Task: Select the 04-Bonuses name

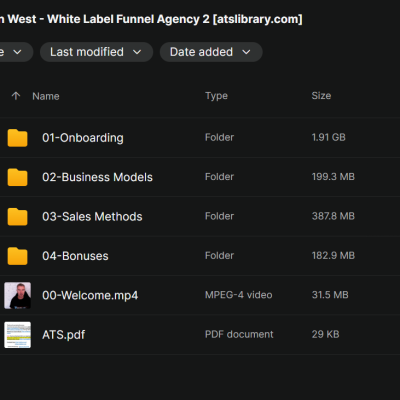Action: point(75,256)
